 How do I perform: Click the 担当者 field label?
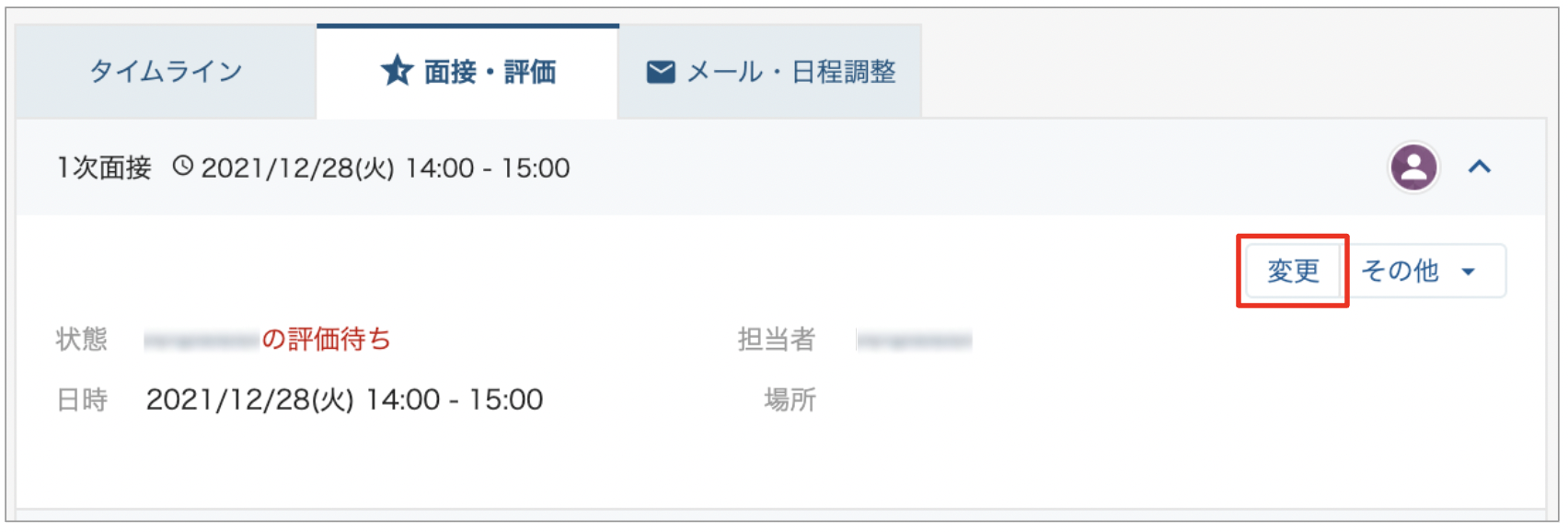click(777, 339)
